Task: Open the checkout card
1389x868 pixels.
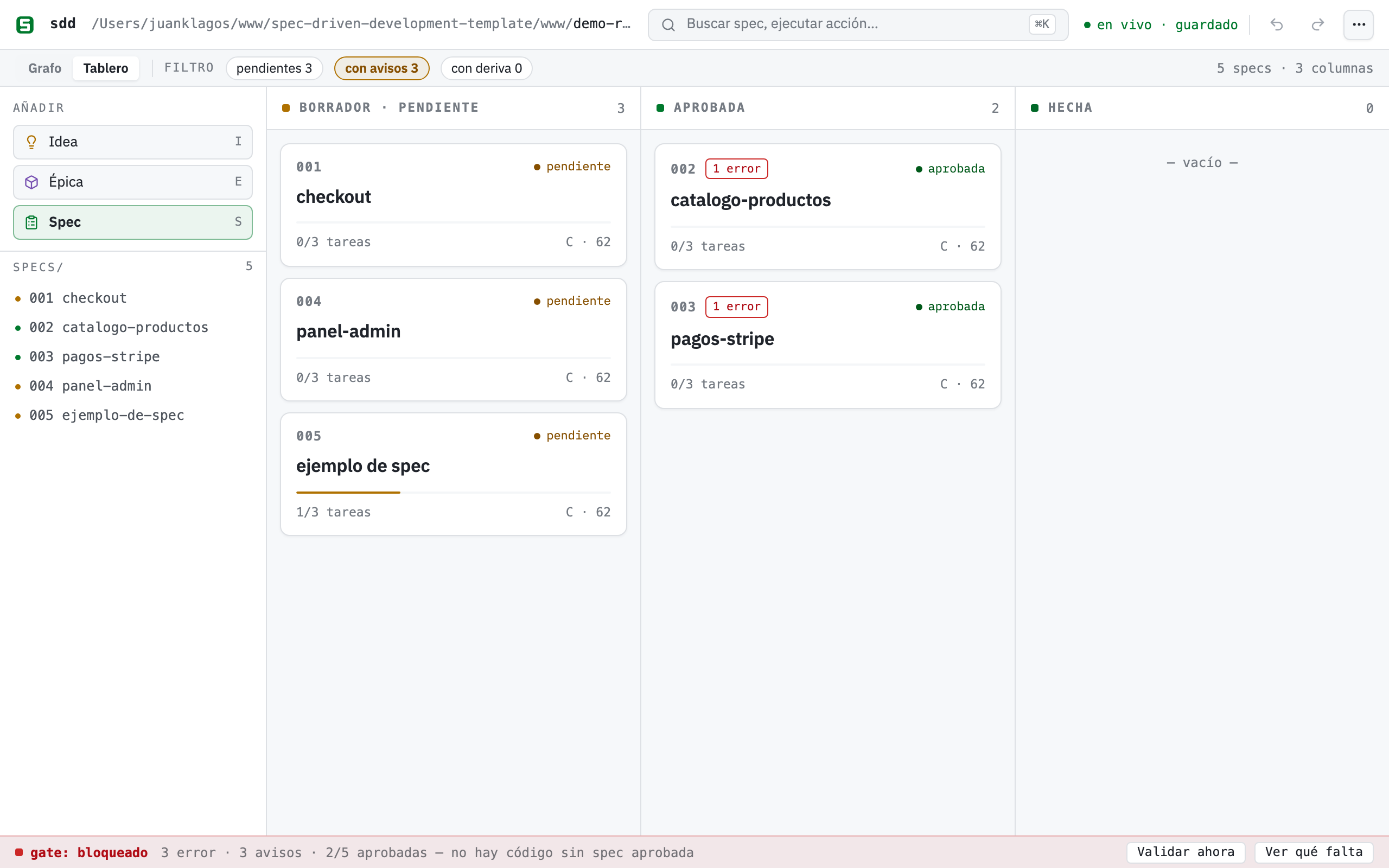Action: 453,205
